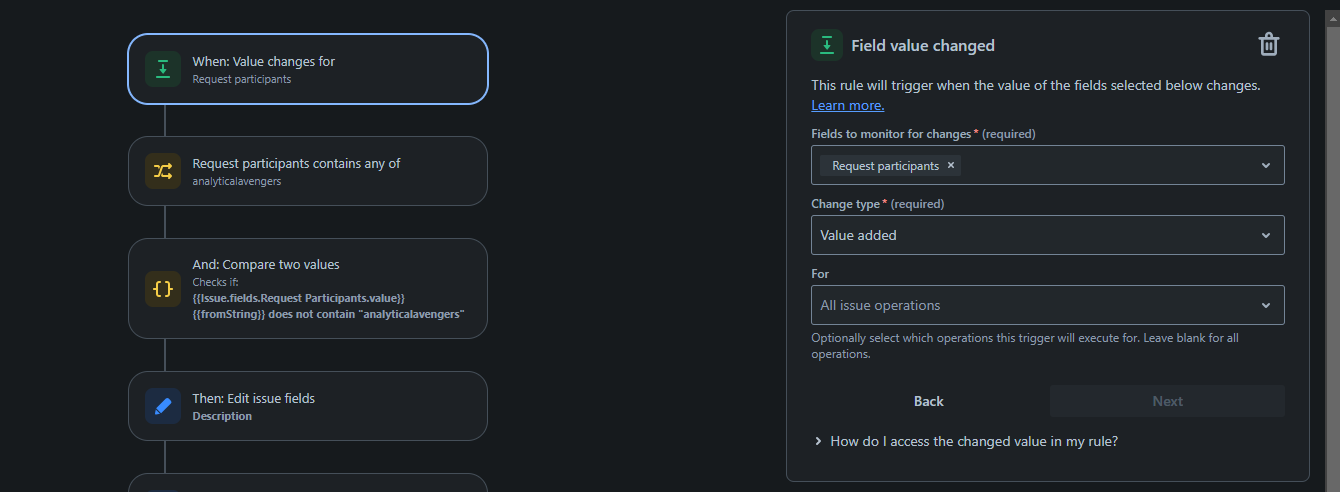Click the Next button

(1167, 401)
